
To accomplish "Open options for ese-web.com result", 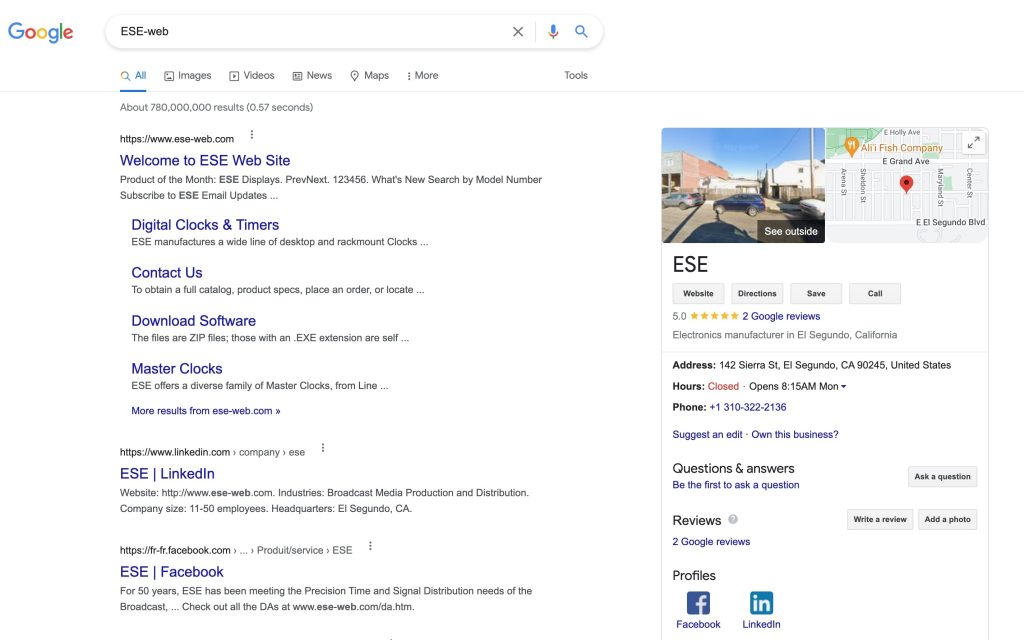I will 251,135.
